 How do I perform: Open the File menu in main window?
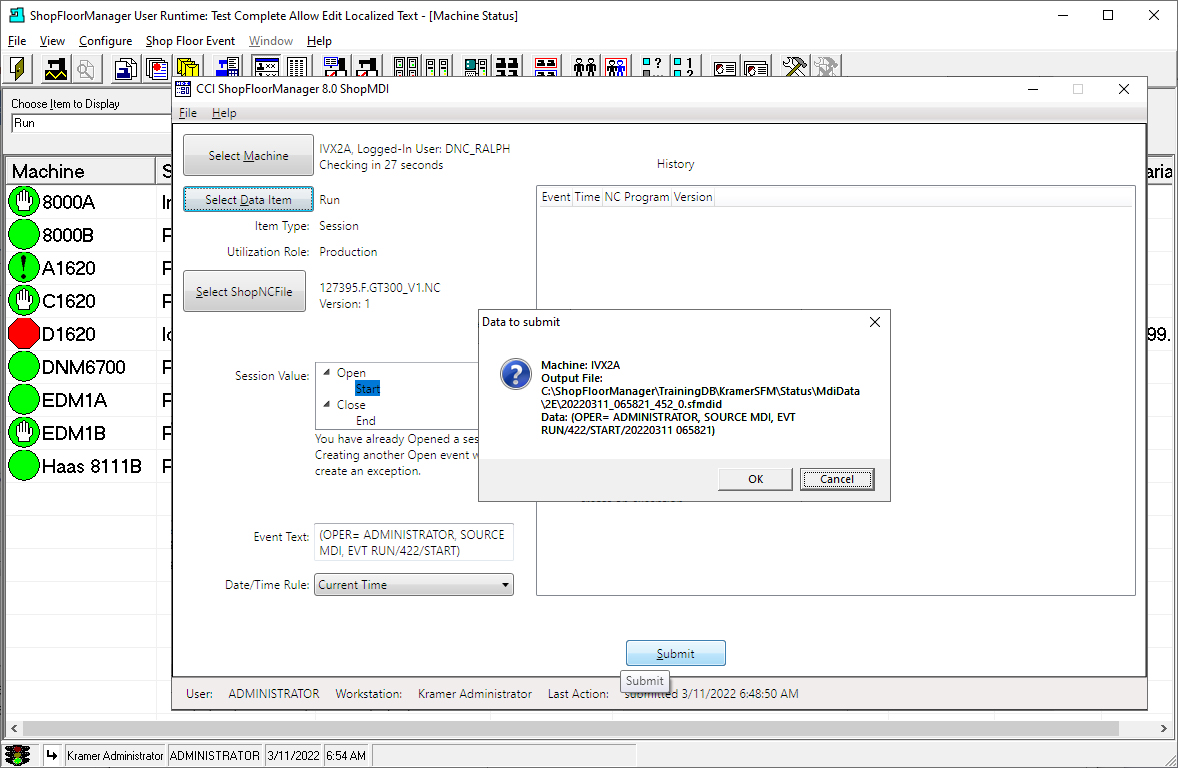[x=17, y=41]
